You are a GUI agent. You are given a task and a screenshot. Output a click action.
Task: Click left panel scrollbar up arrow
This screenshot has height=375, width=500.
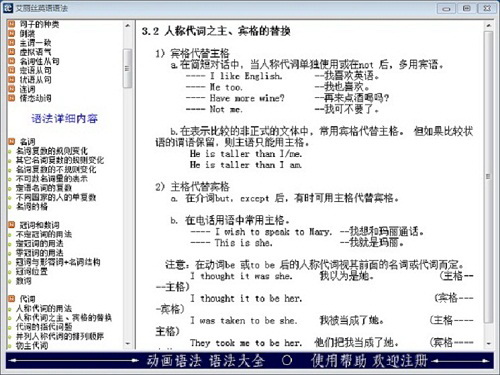coord(128,25)
